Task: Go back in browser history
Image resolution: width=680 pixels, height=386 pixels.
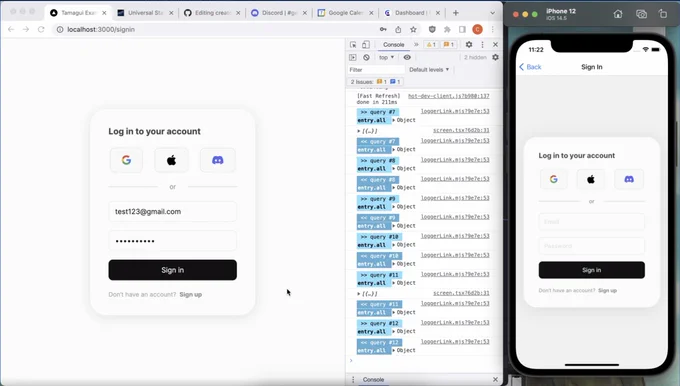Action: click(11, 29)
